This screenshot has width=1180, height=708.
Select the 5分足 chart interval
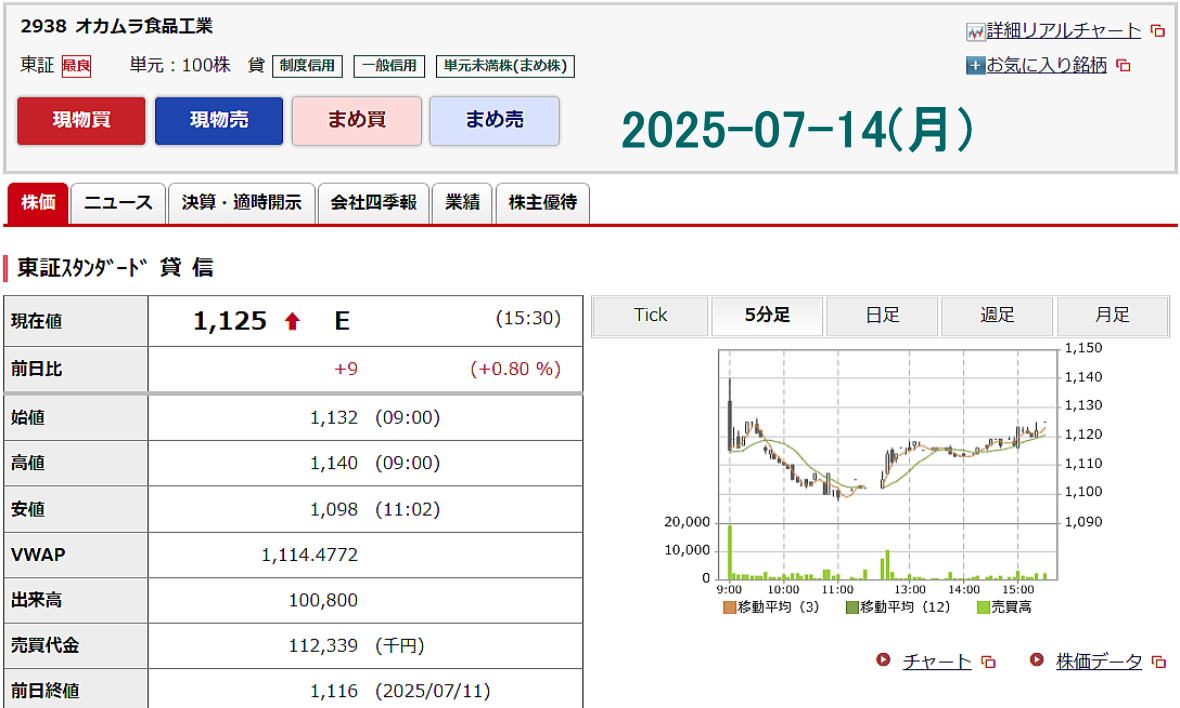click(x=767, y=316)
